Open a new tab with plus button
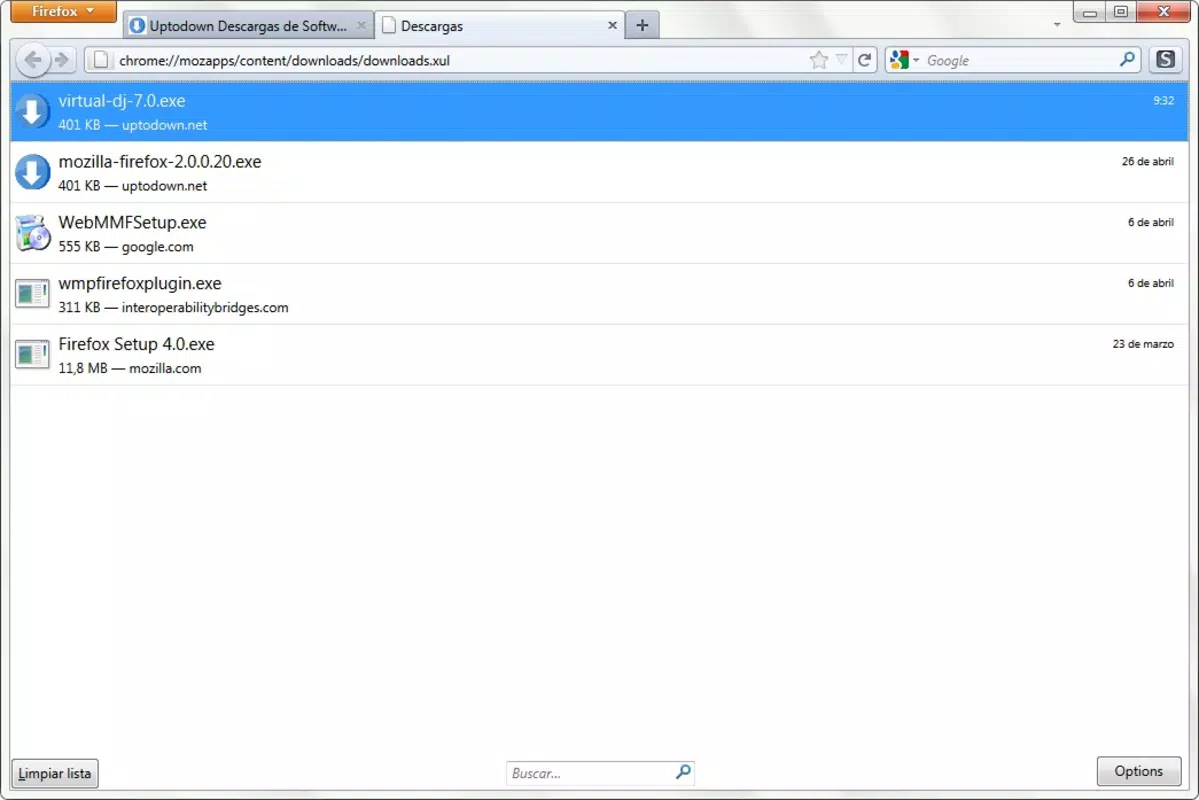 pyautogui.click(x=642, y=25)
